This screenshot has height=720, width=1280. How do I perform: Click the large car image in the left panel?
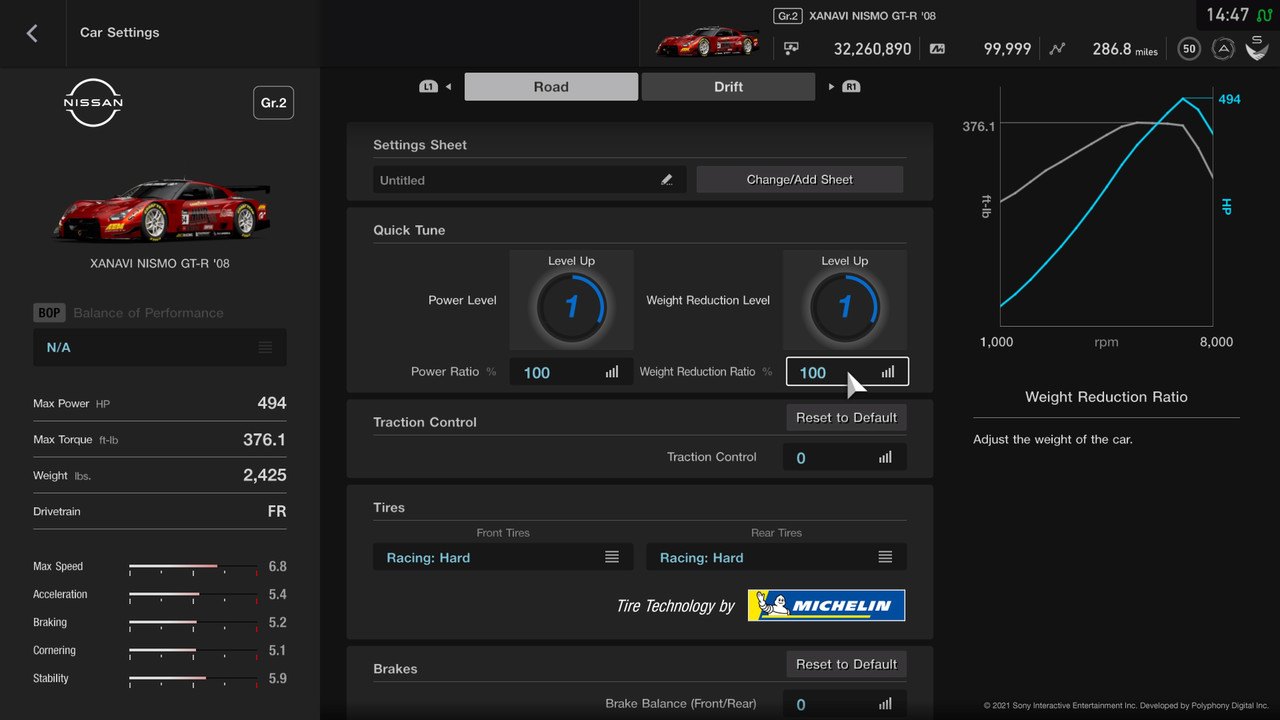click(x=161, y=209)
